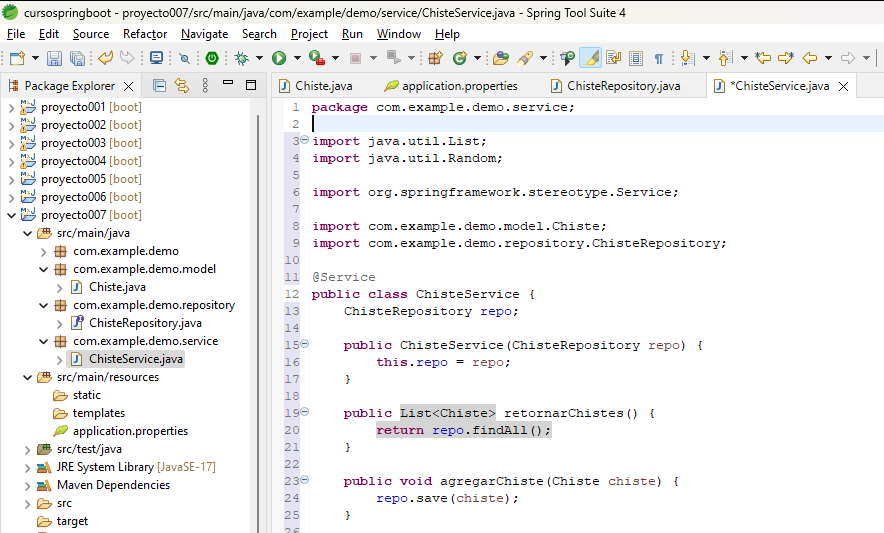This screenshot has width=884, height=533.
Task: Collapse proyecto007 project node
Action: pos(11,215)
